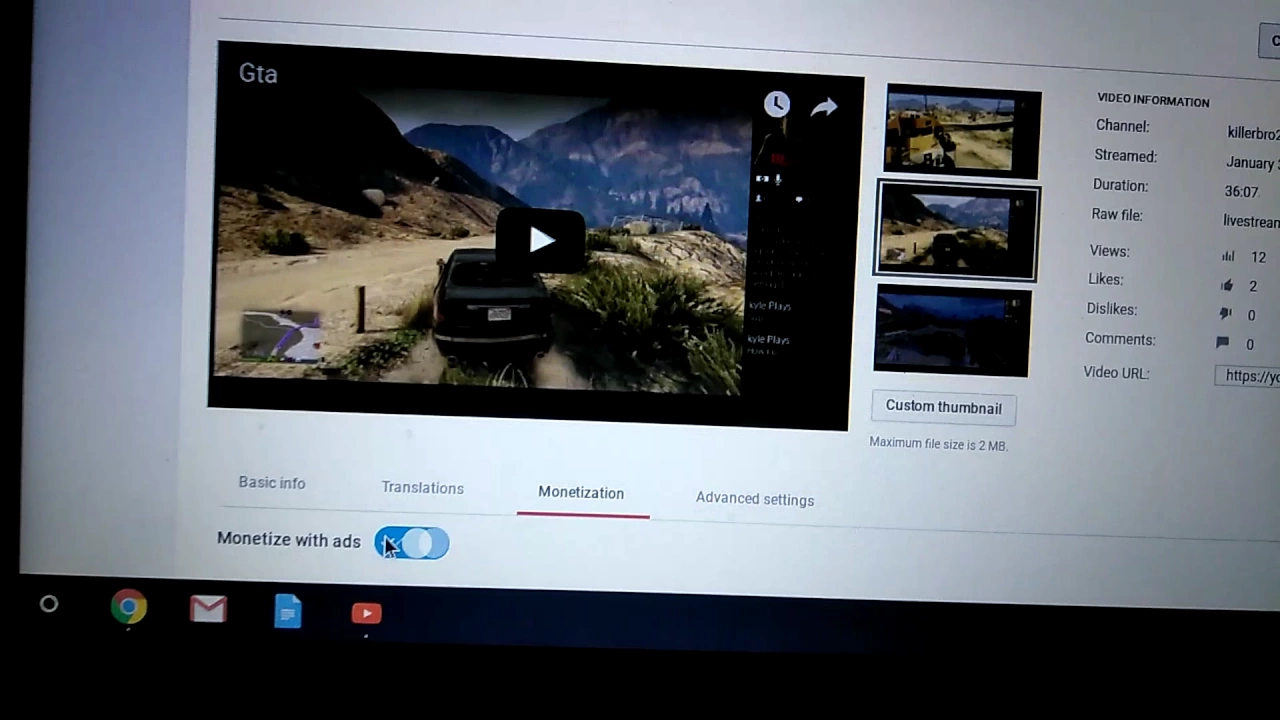Click the Comments speech bubble icon

tap(1222, 343)
